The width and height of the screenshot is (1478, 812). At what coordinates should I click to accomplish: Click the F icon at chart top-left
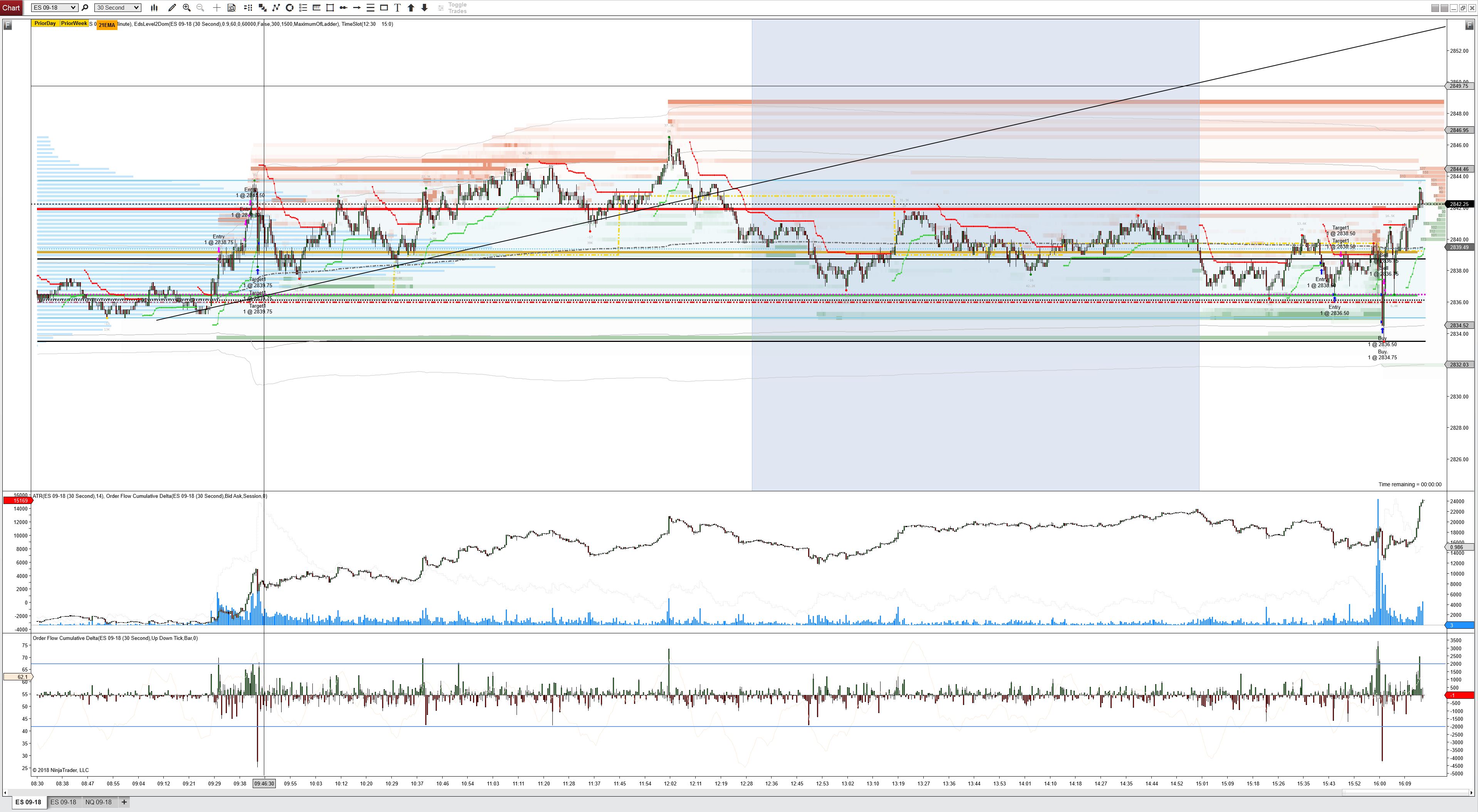[x=7, y=25]
